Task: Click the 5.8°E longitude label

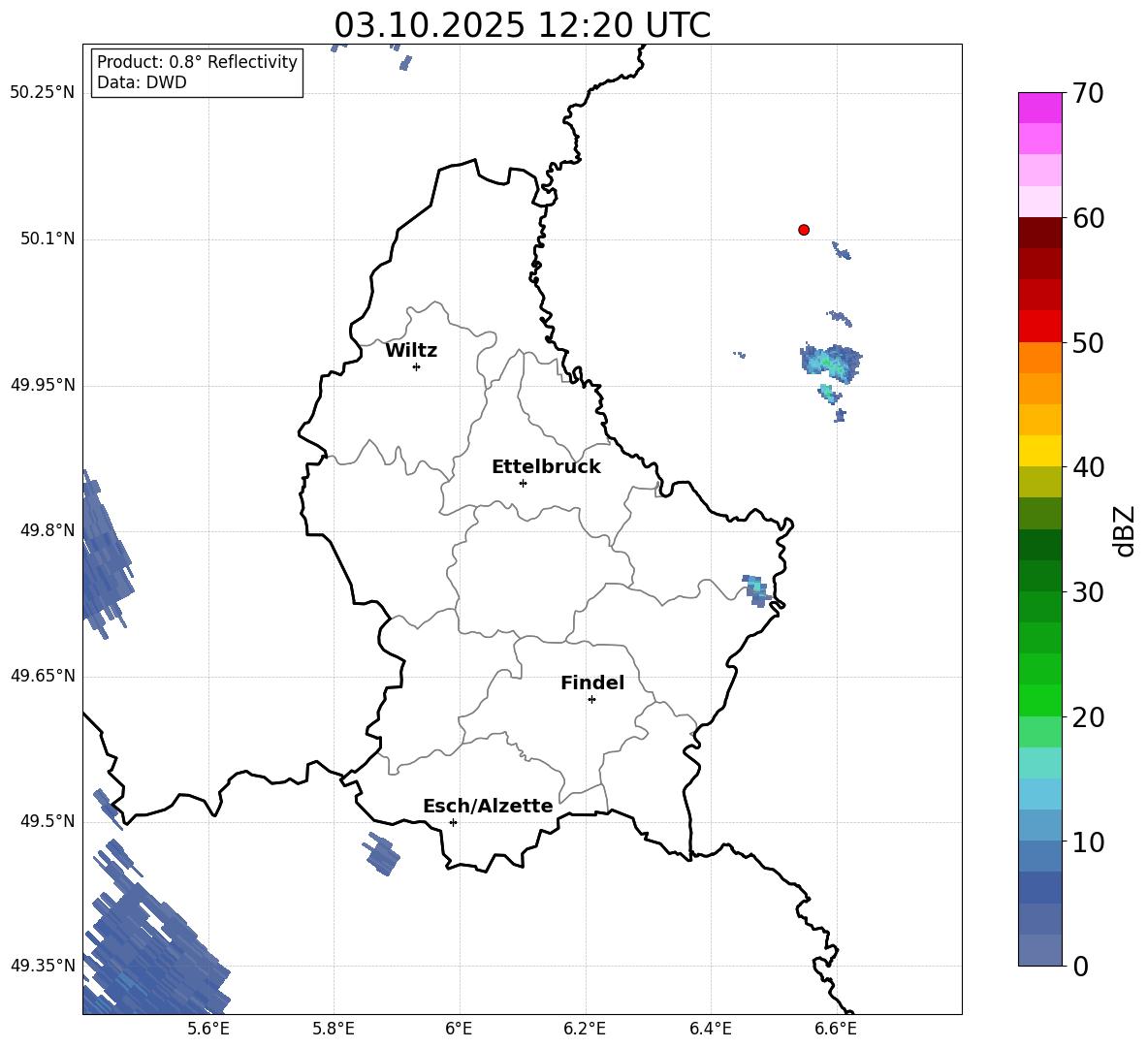Action: pos(334,1029)
